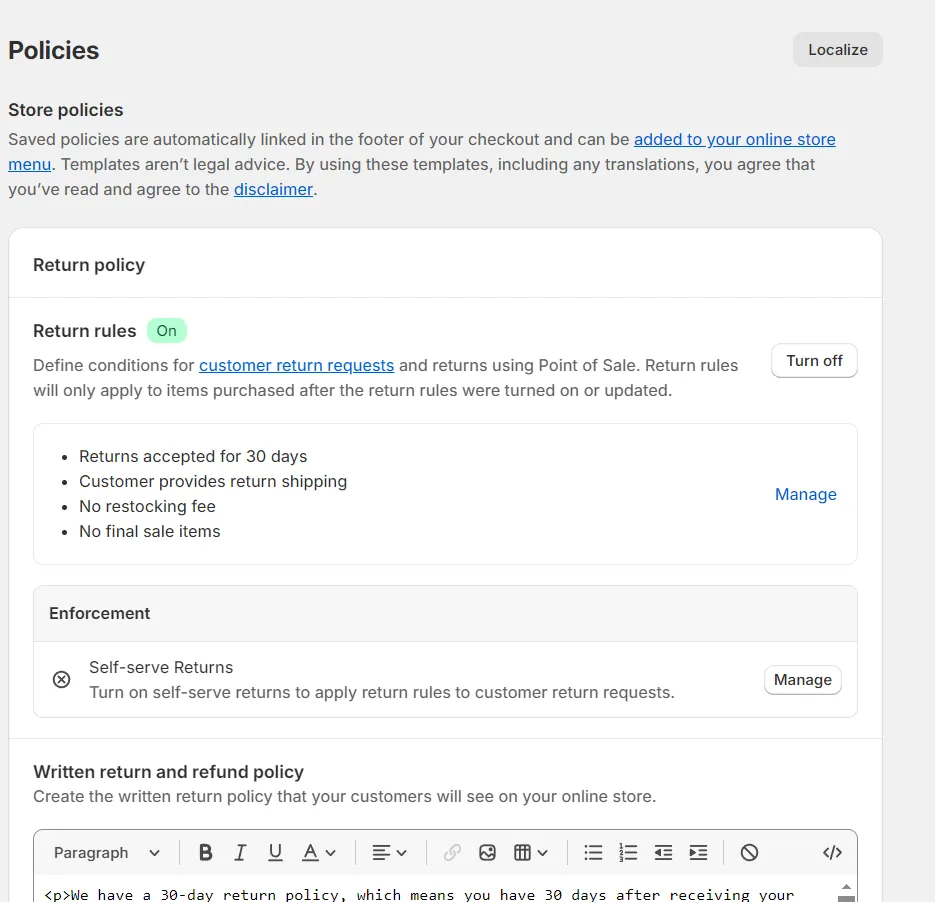Manage the Self-serve Returns enforcement
Viewport: 935px width, 902px height.
[802, 680]
